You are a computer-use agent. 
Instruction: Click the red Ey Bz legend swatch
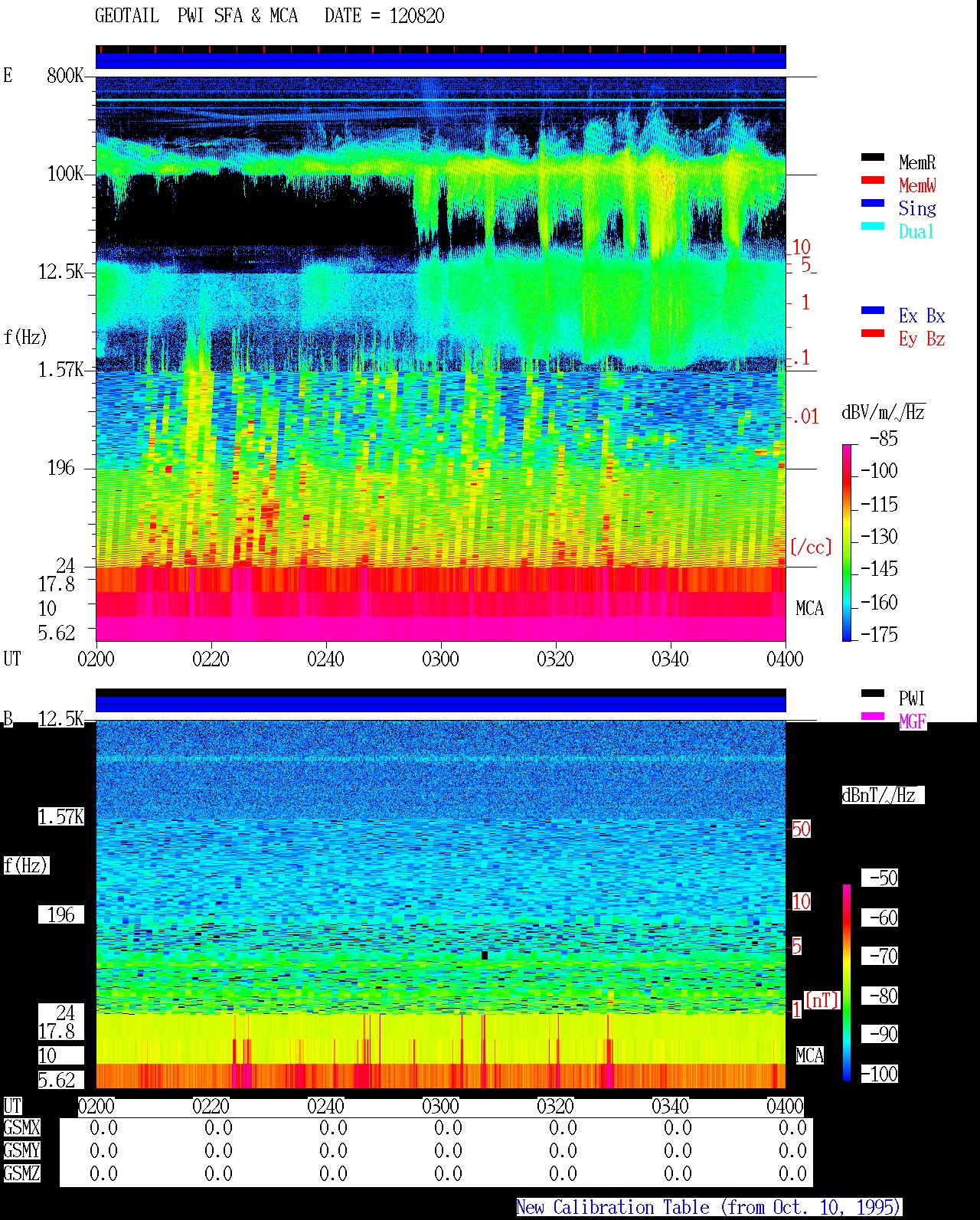click(x=873, y=333)
